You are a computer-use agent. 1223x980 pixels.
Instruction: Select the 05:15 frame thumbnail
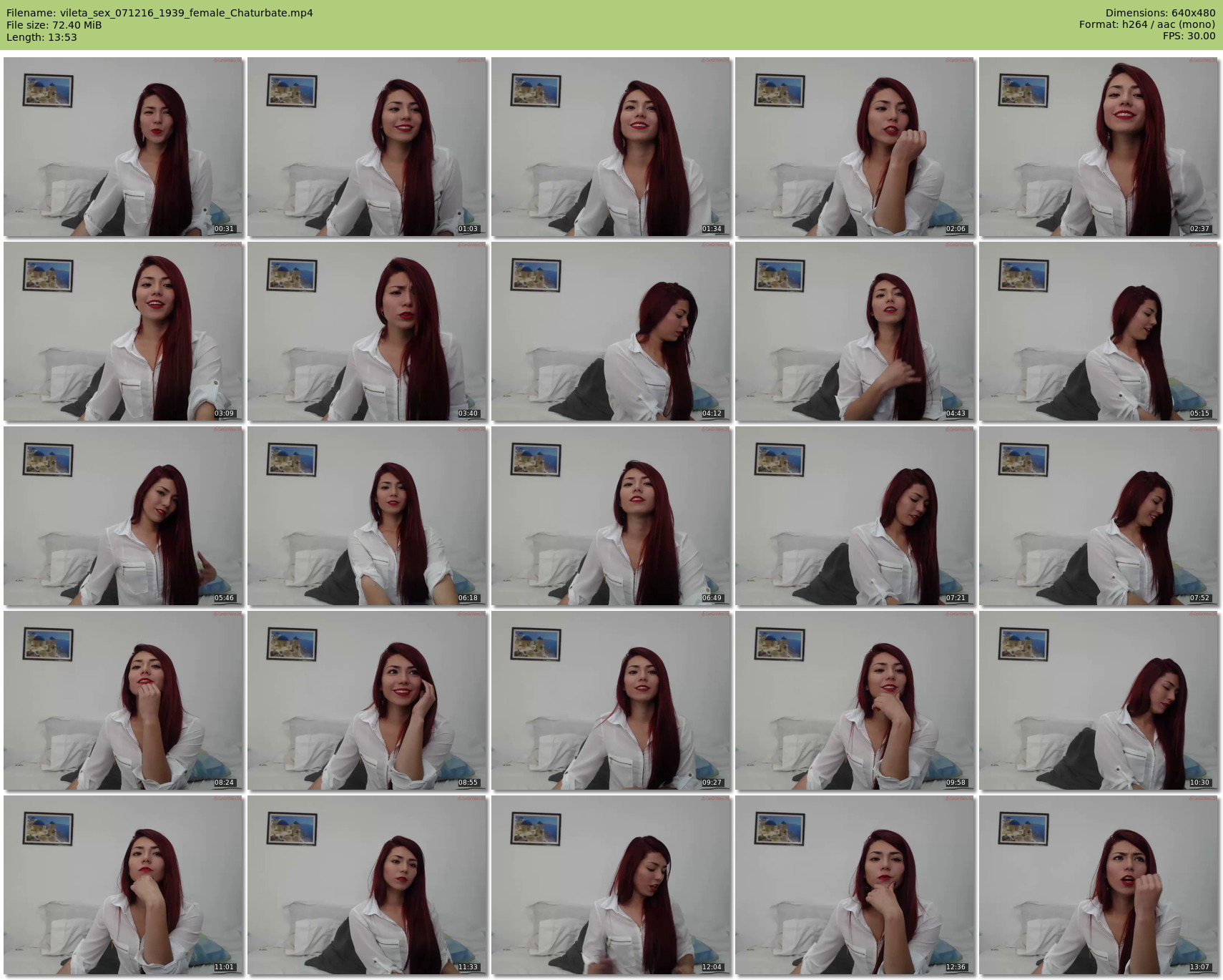1099,331
